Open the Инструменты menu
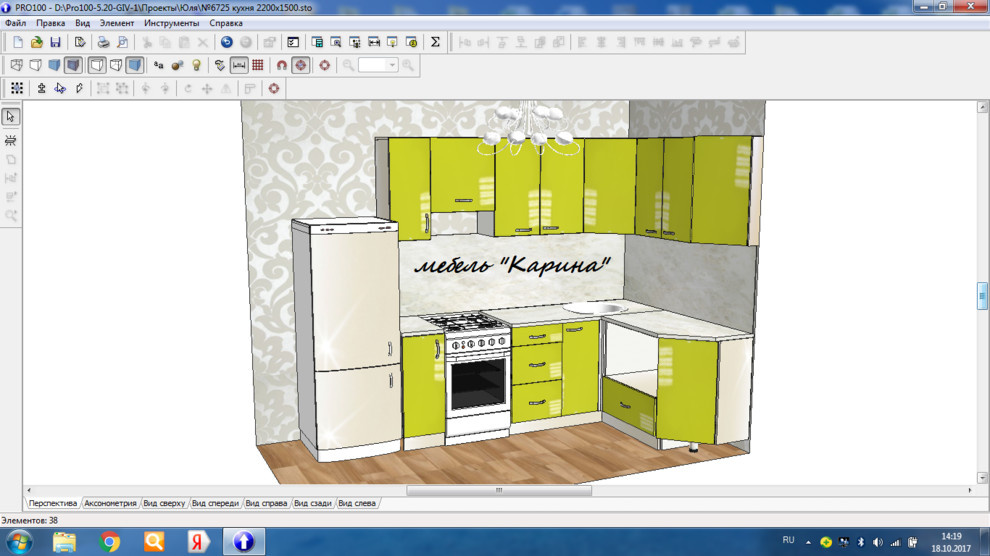Screen dimensions: 990x556 pyautogui.click(x=171, y=22)
